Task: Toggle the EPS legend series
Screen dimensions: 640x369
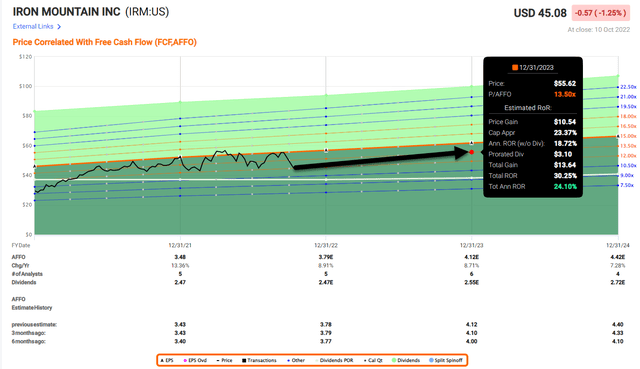Action: tap(167, 360)
